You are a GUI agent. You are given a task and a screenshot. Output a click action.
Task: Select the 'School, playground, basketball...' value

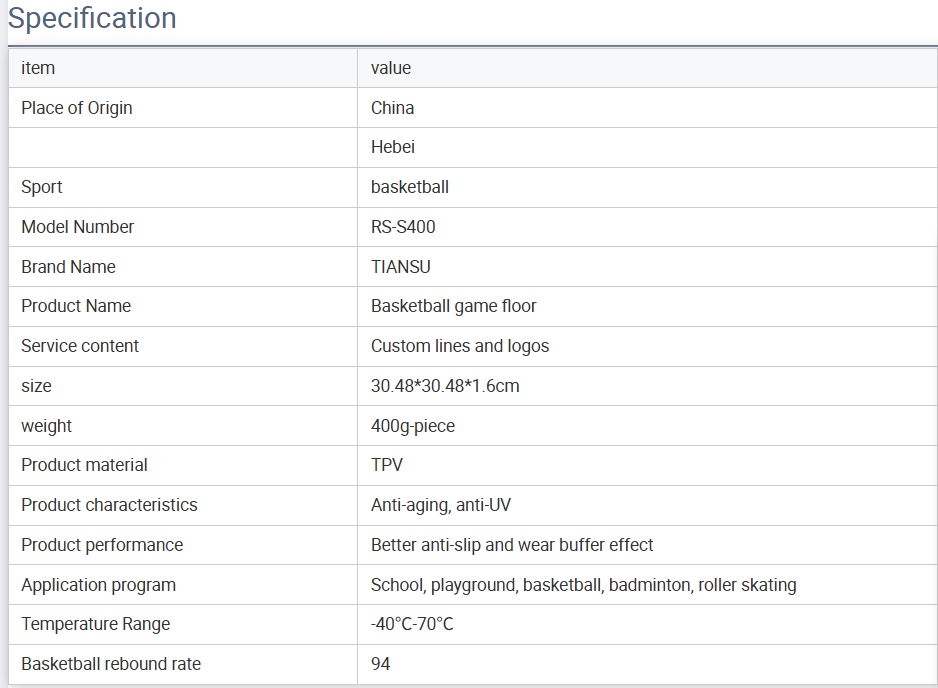(x=584, y=585)
